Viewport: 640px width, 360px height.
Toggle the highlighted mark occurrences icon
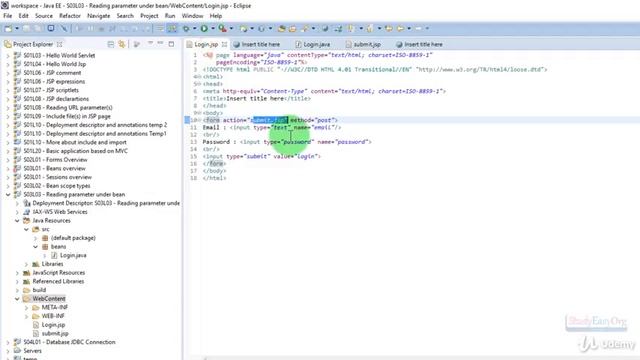pos(172,29)
